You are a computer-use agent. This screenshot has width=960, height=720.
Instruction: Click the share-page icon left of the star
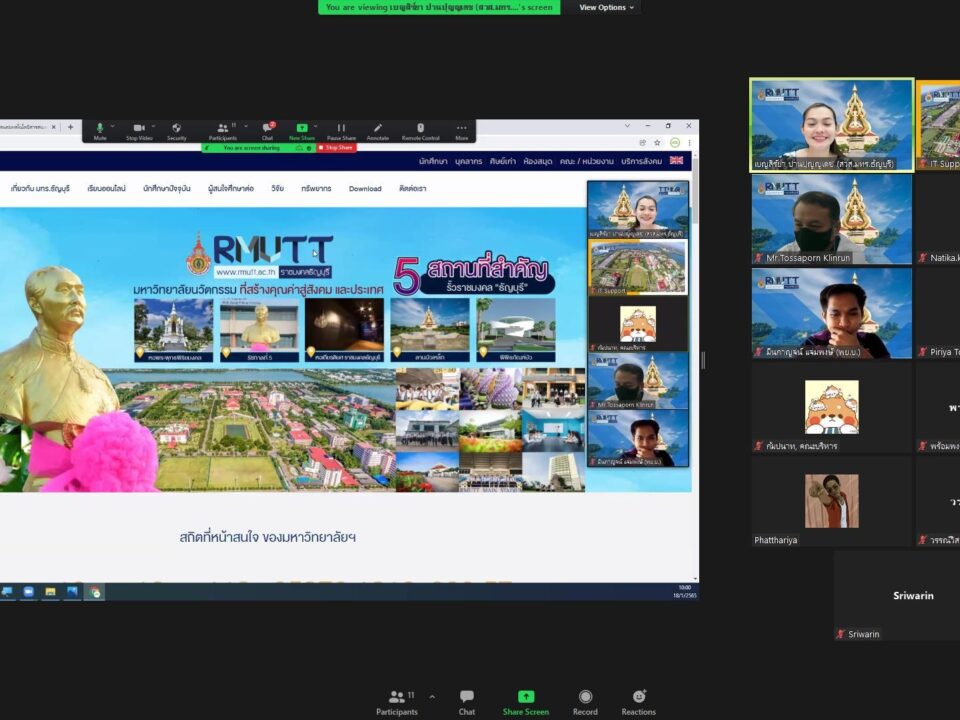tap(642, 143)
